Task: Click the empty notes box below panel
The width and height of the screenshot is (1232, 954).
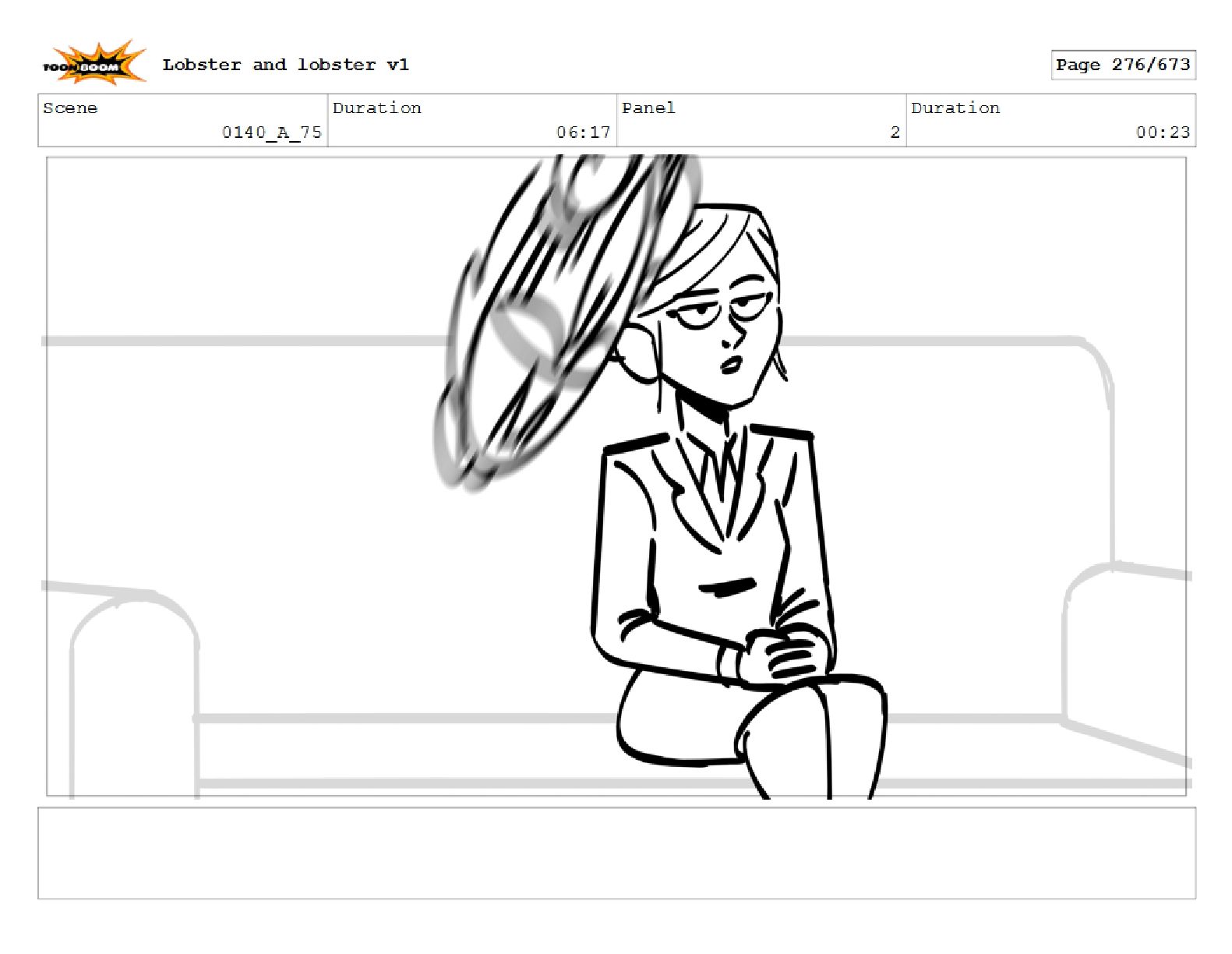Action: [x=616, y=853]
